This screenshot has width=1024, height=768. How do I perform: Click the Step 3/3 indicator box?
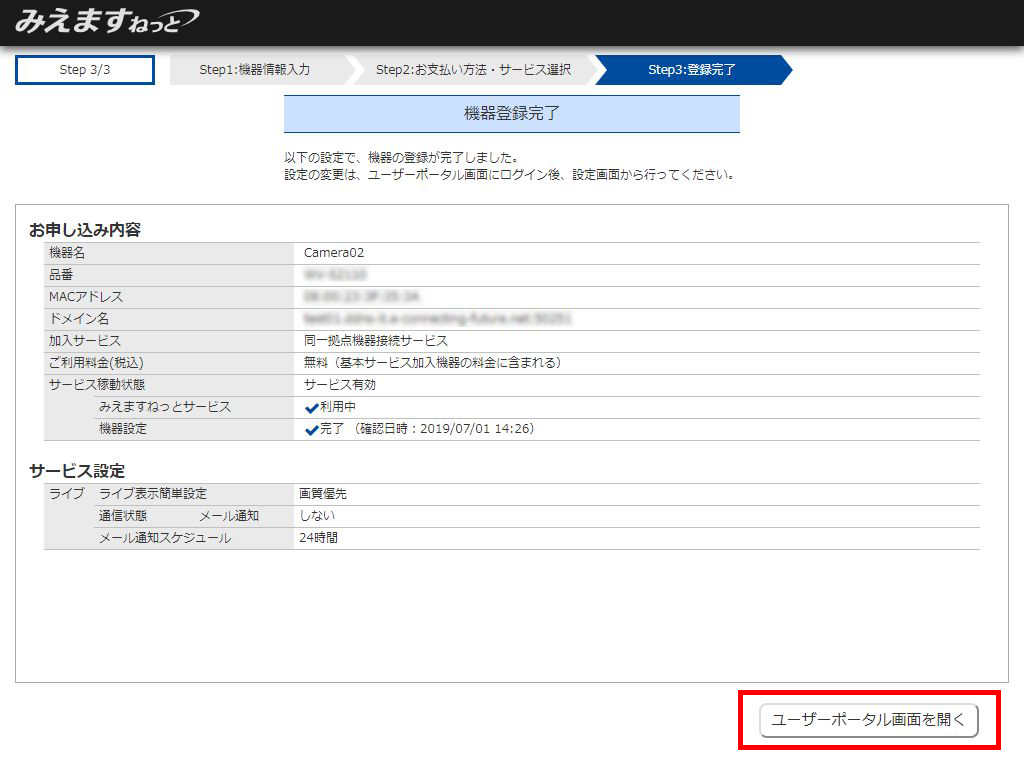(x=85, y=70)
